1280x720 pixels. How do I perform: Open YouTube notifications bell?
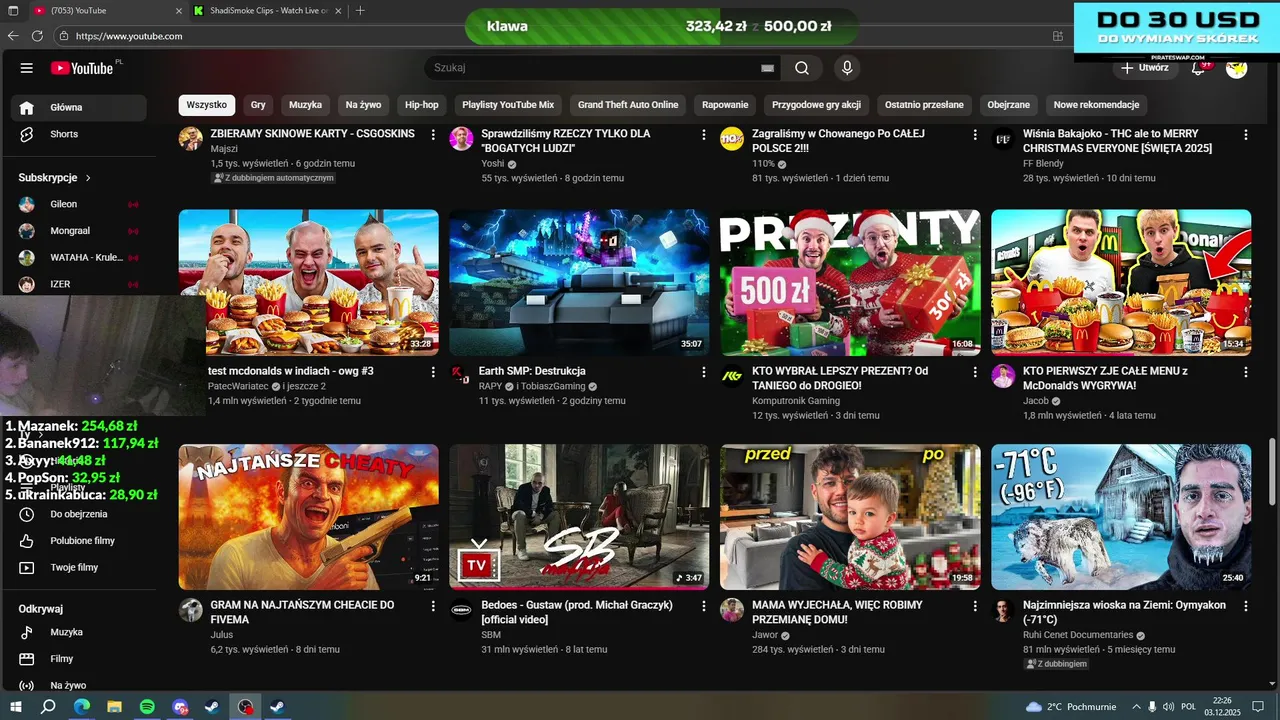1198,68
